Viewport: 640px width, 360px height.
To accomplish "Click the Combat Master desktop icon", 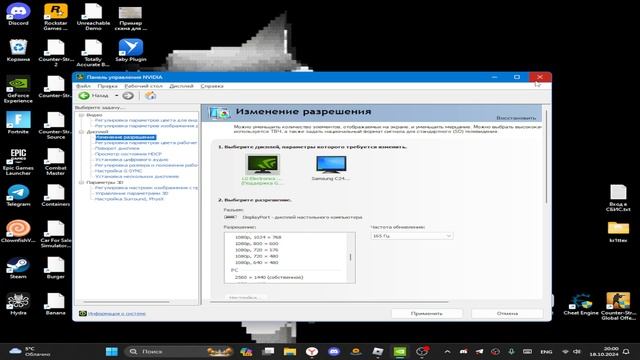I will [x=56, y=162].
